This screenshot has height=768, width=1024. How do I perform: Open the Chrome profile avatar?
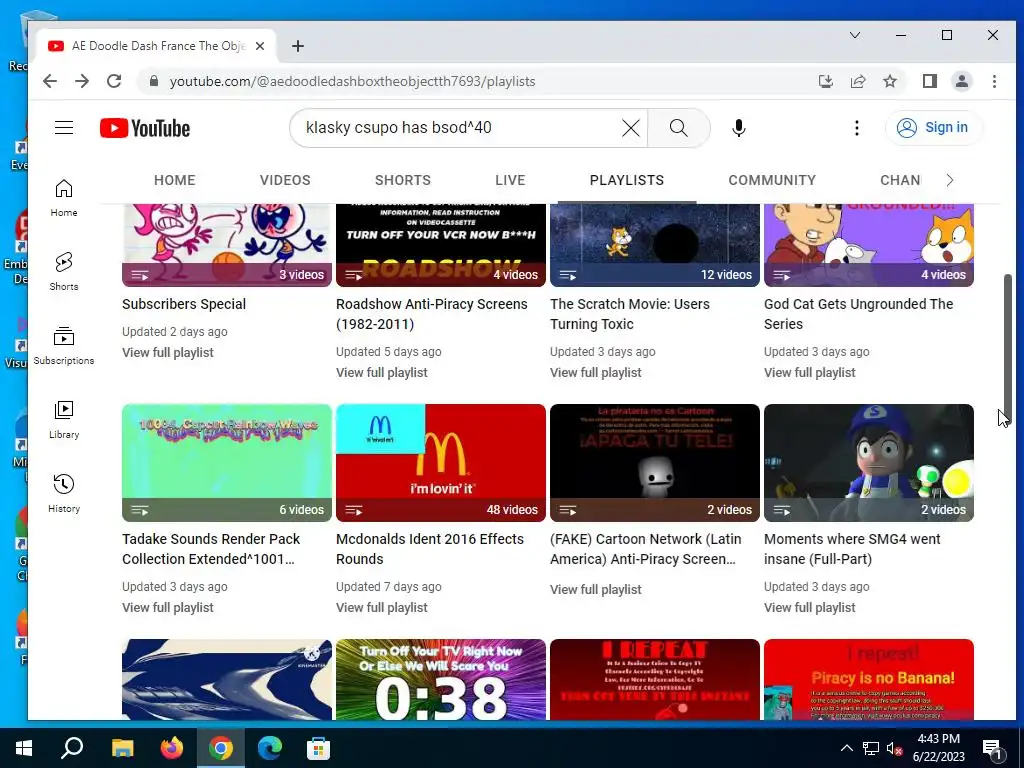[x=961, y=81]
